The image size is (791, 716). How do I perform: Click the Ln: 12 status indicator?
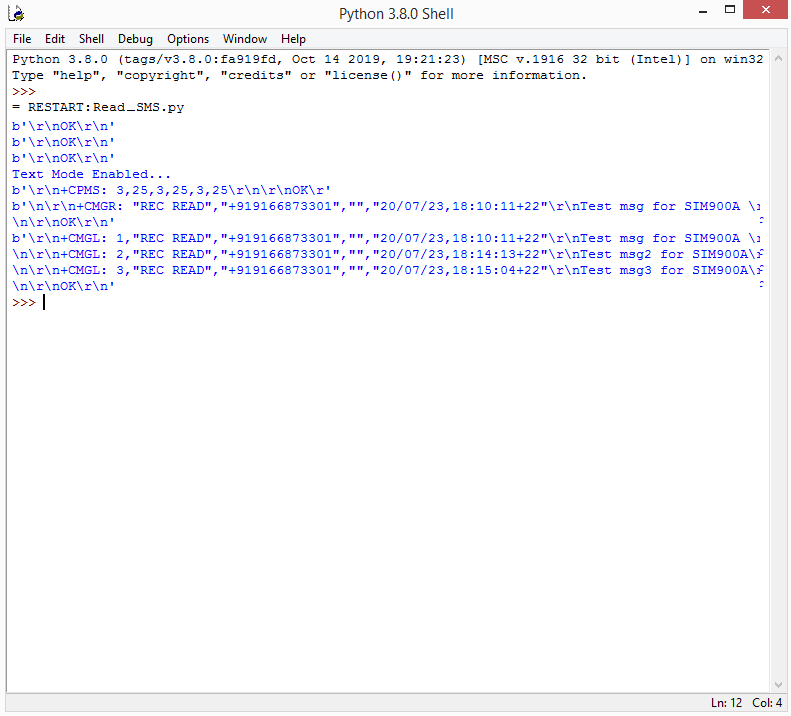725,703
